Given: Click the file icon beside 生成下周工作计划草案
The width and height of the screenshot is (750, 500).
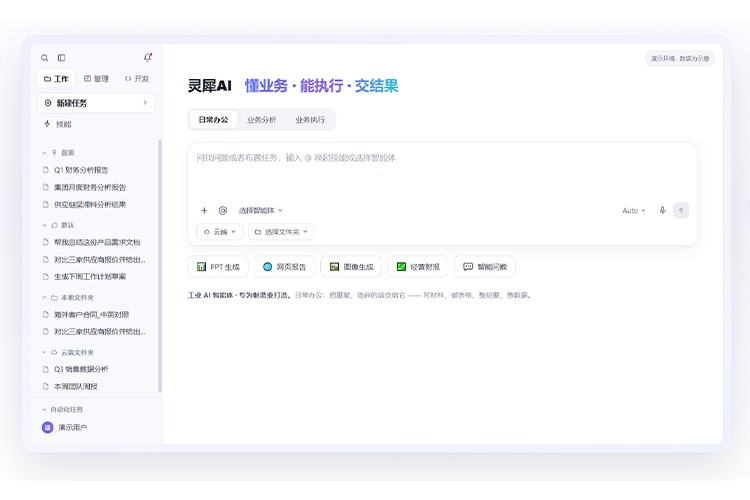Looking at the screenshot, I should point(46,277).
